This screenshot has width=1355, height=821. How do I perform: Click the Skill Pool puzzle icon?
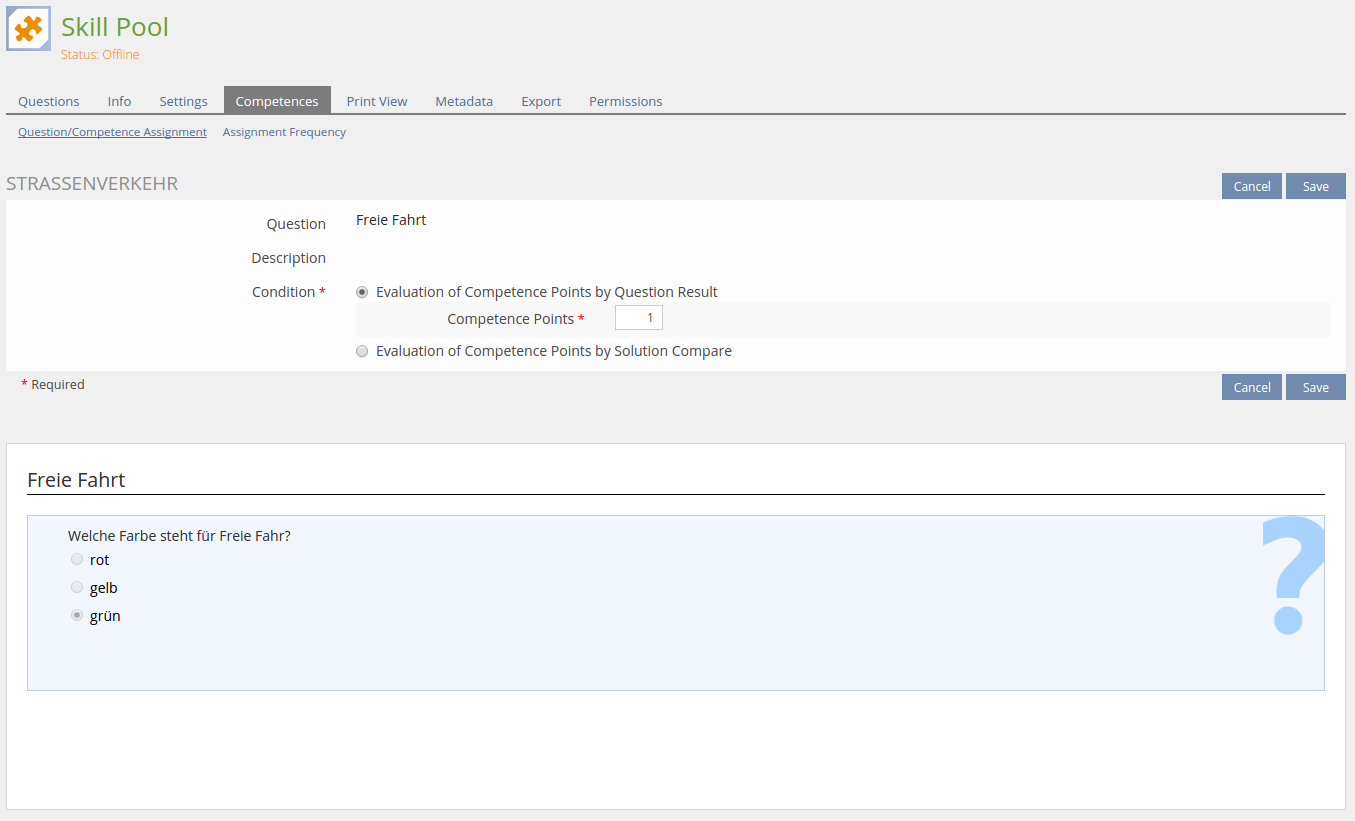pos(28,29)
